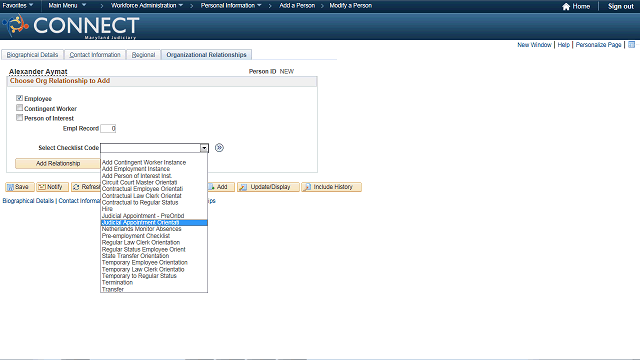Image resolution: width=640 pixels, height=360 pixels.
Task: Open New Window link
Action: [x=534, y=44]
